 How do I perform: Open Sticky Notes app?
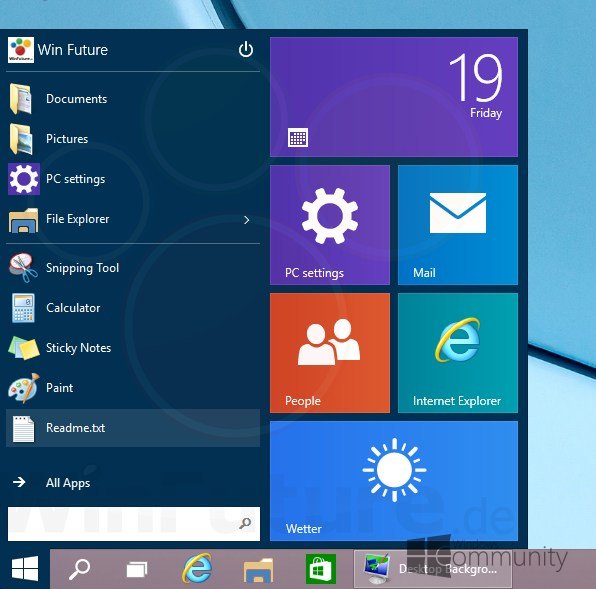tap(133, 348)
